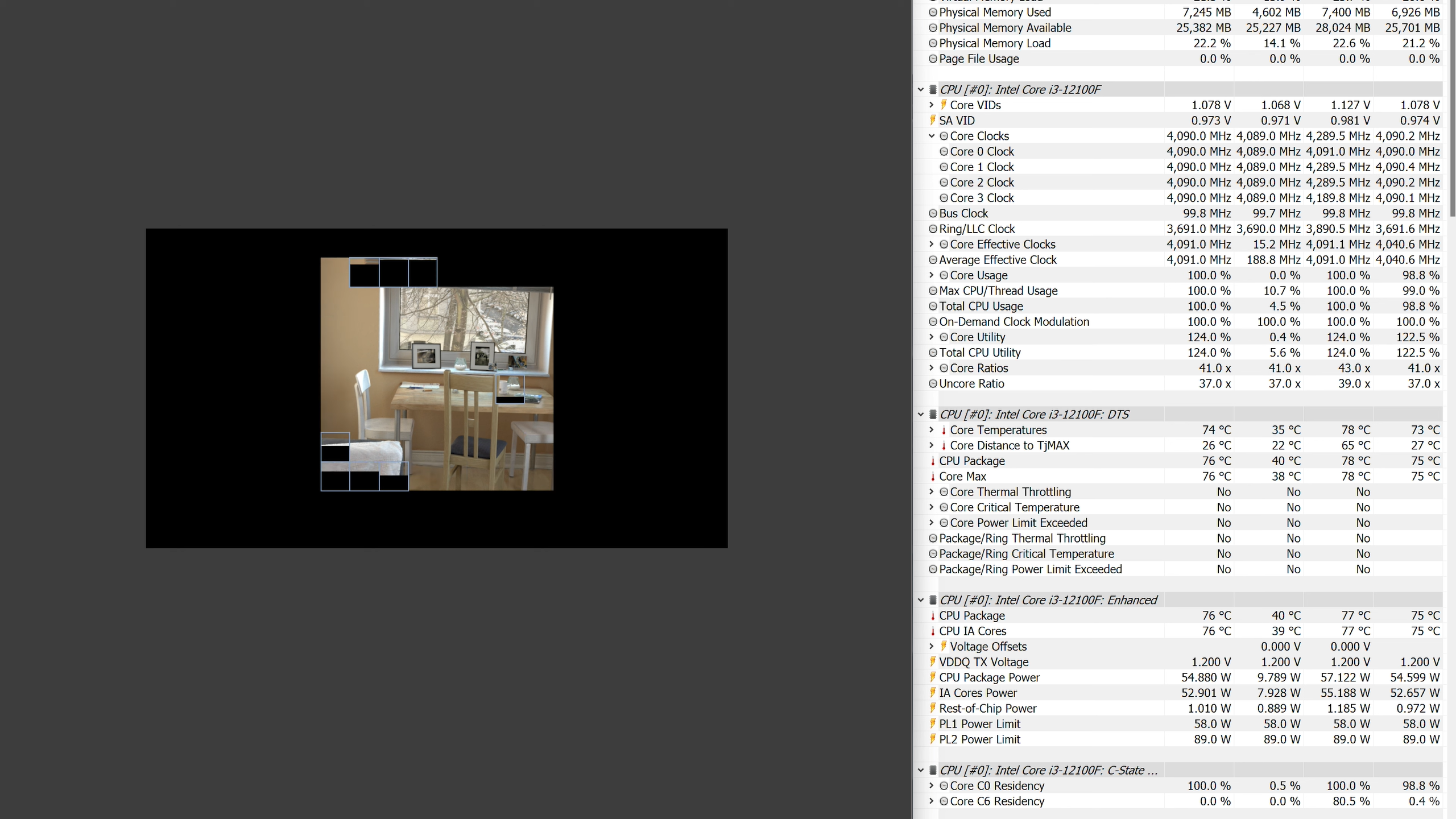This screenshot has height=819, width=1456.
Task: Expand the Core VIDs row
Action: coord(932,105)
